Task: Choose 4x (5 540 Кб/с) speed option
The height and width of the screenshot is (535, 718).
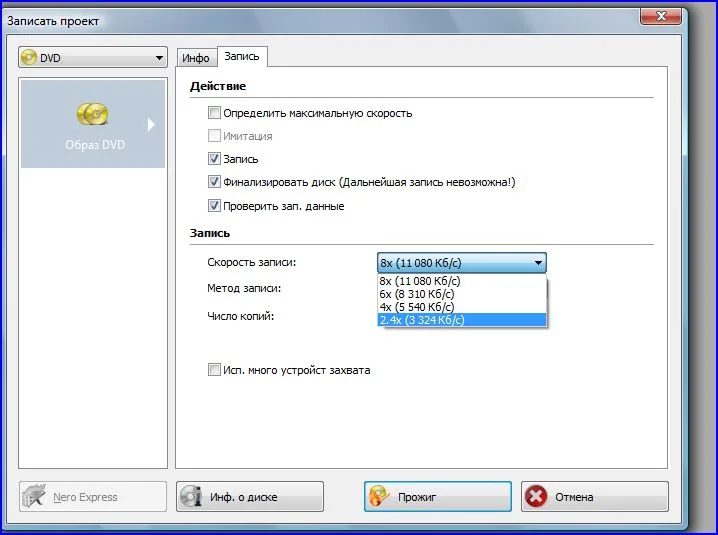Action: coord(462,307)
